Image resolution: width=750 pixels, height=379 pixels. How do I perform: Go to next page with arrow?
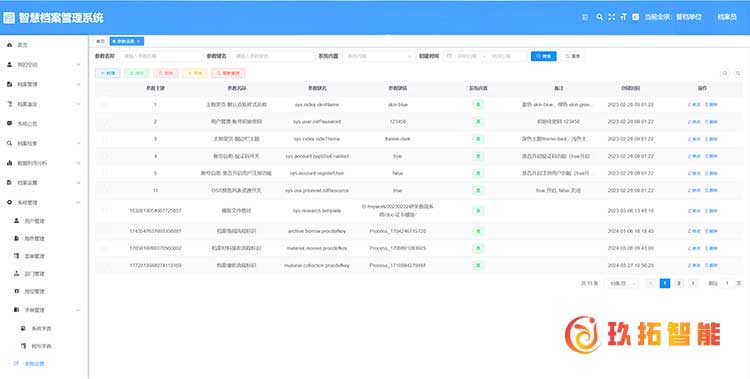tap(693, 283)
